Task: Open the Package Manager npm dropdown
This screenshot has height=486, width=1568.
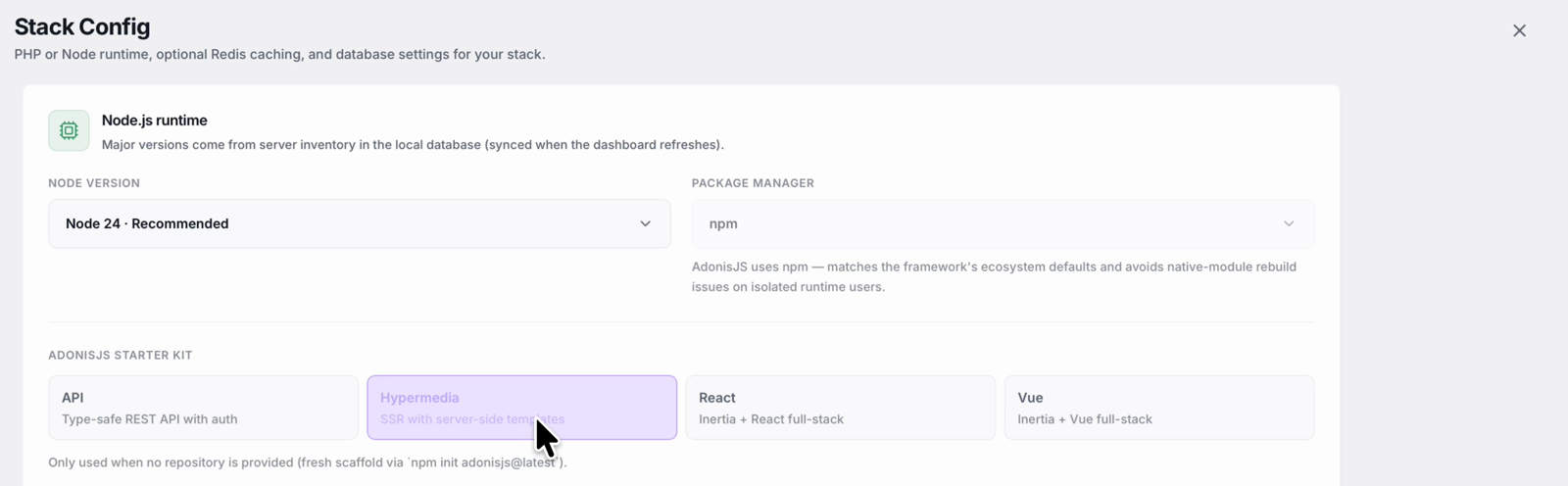Action: tap(1003, 223)
